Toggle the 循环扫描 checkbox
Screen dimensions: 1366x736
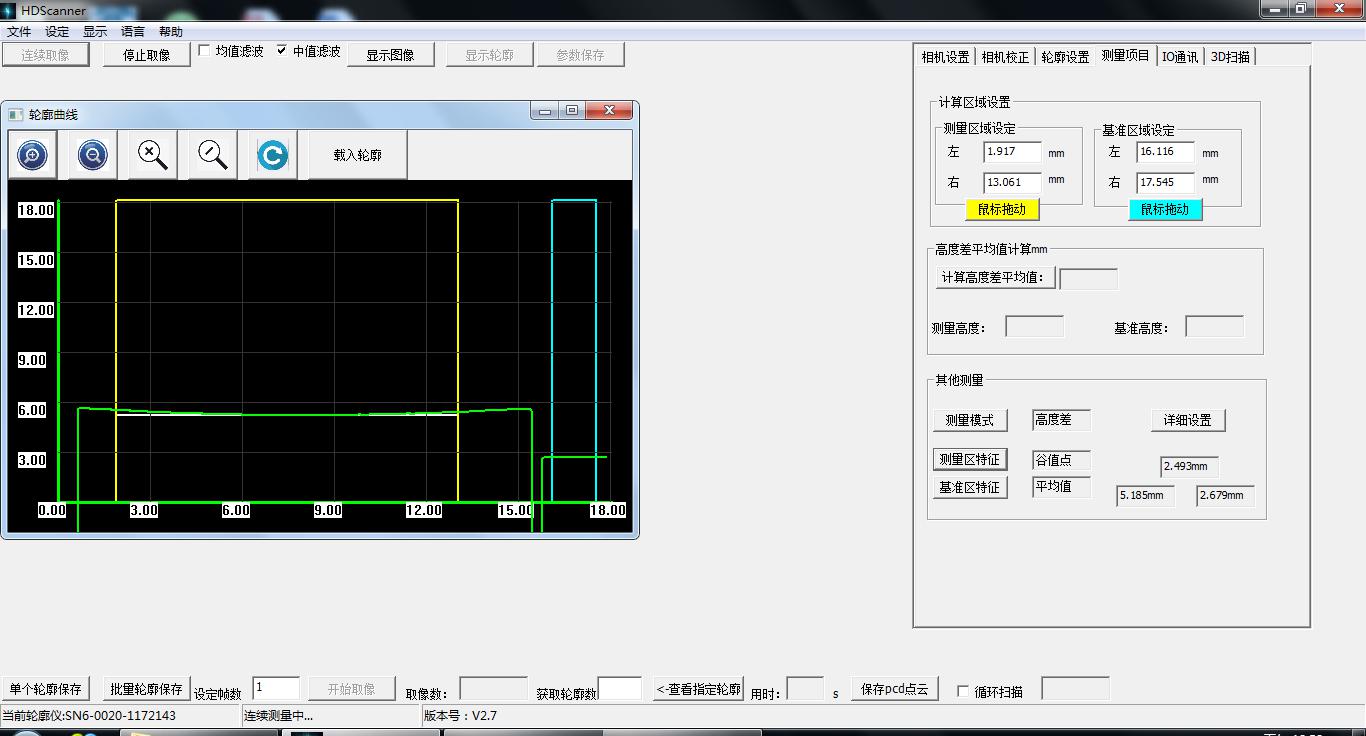tap(963, 691)
